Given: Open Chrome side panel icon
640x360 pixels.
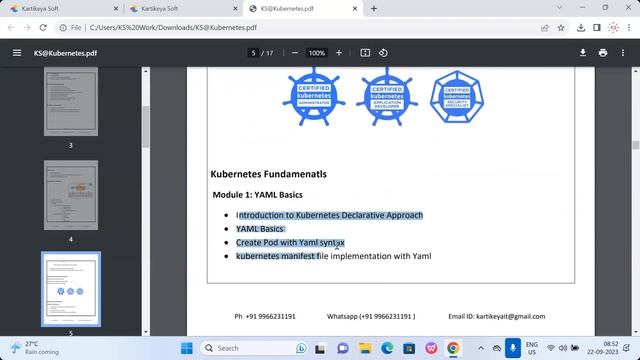Looking at the screenshot, I should (x=597, y=28).
